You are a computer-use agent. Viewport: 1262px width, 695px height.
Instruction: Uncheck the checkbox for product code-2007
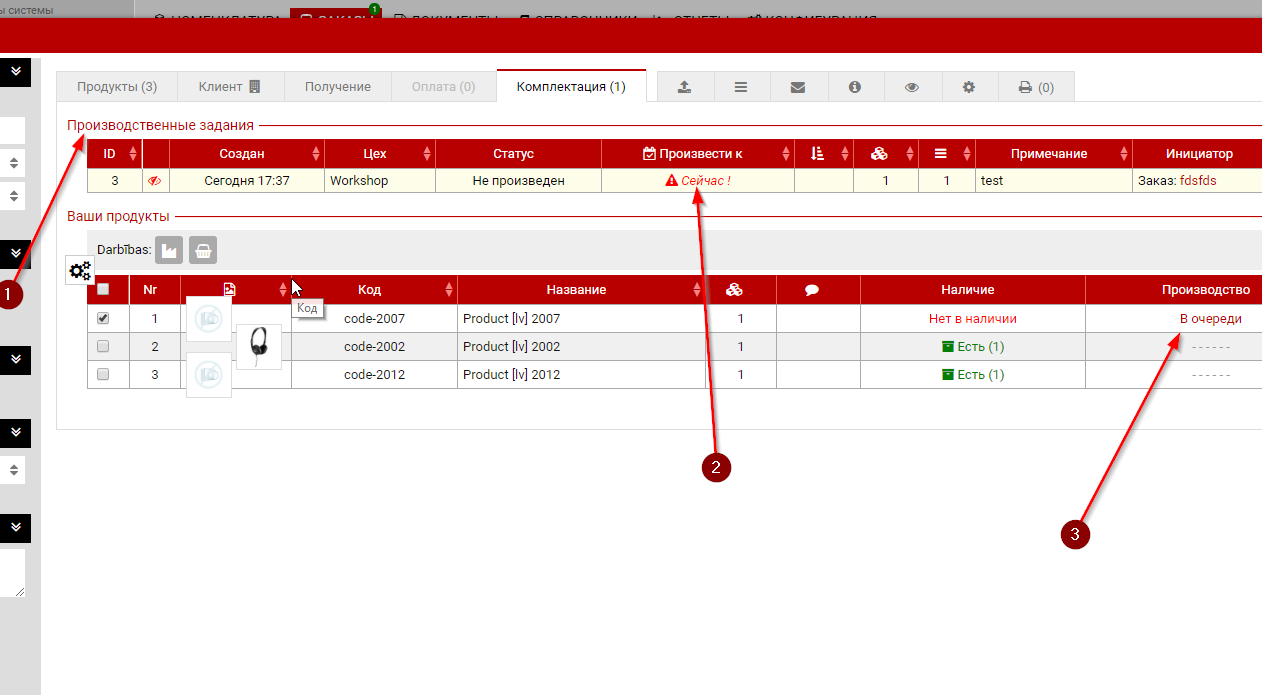103,319
